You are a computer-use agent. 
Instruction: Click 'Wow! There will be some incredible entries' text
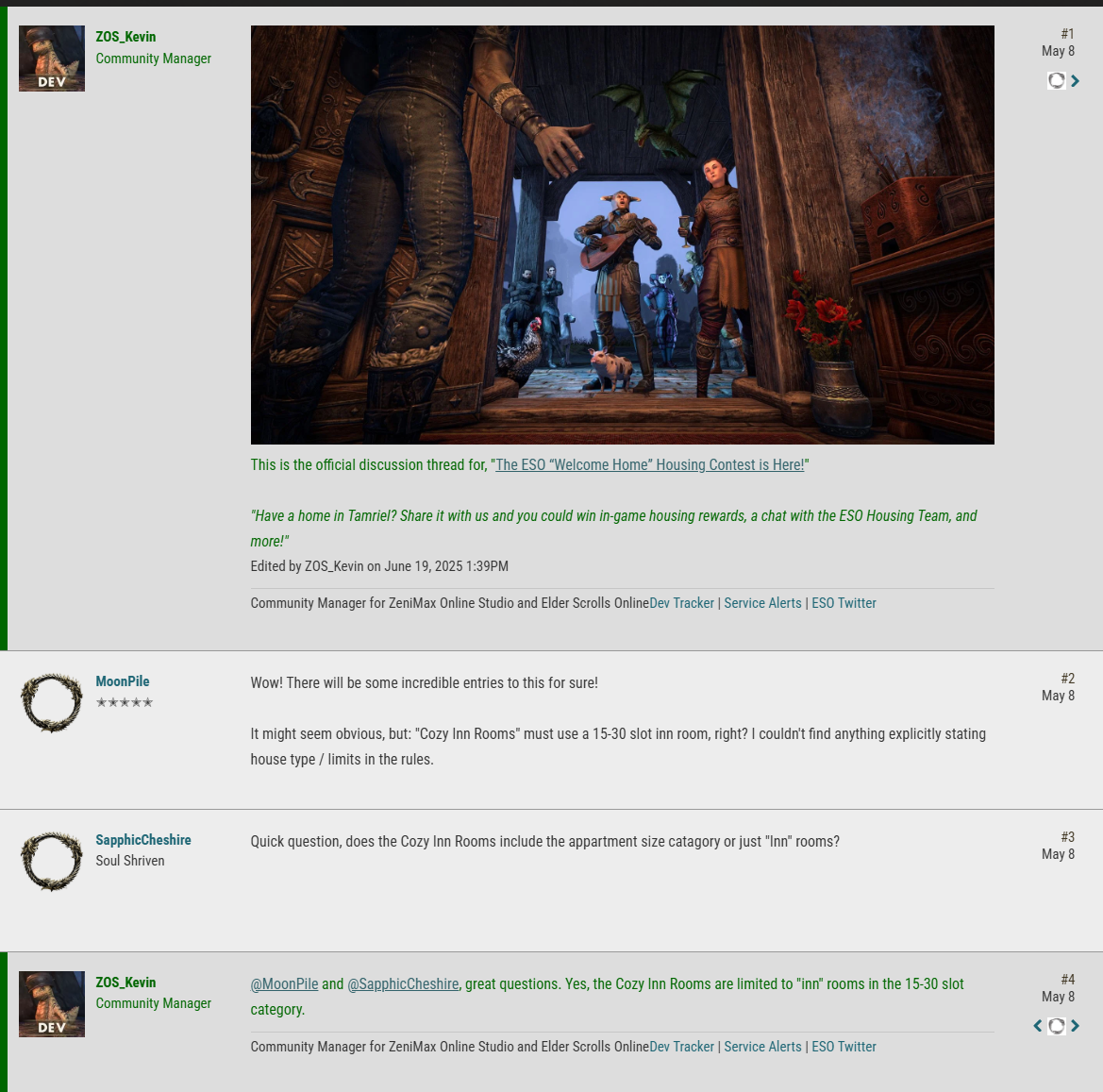tap(425, 683)
